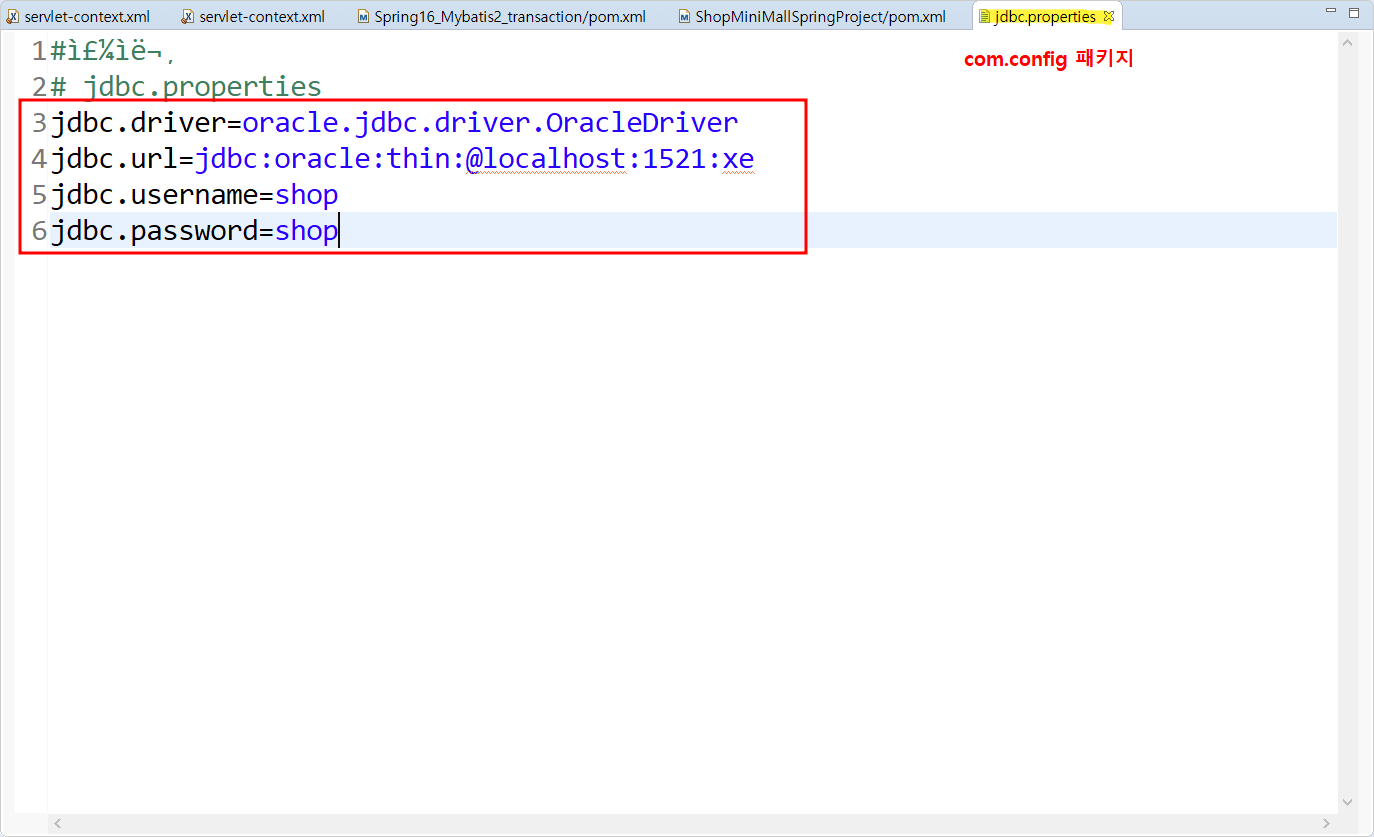Click the vertical scrollbar up arrow
This screenshot has width=1374, height=837.
tap(1347, 44)
